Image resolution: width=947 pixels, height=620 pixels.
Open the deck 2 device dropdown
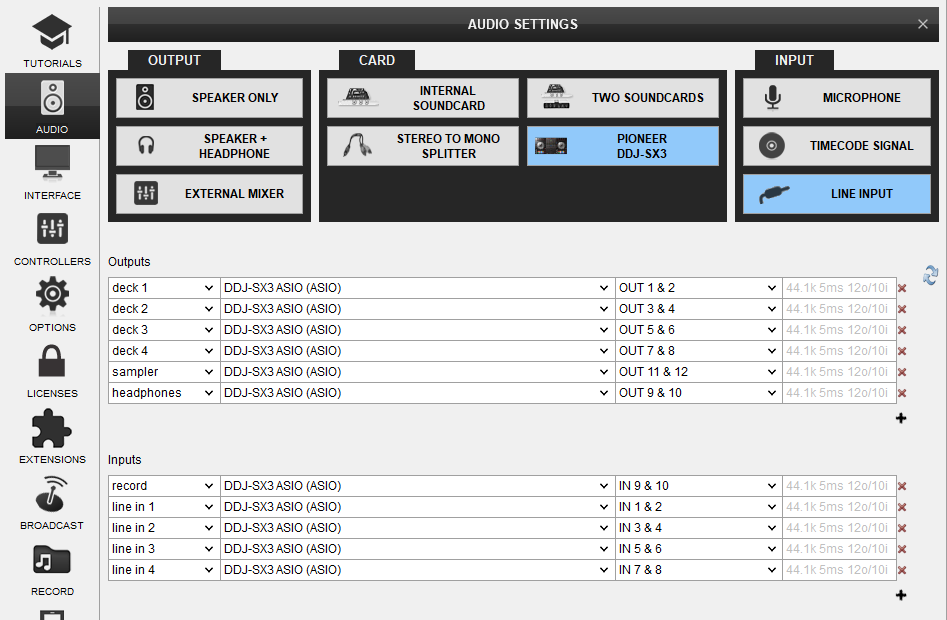point(417,309)
